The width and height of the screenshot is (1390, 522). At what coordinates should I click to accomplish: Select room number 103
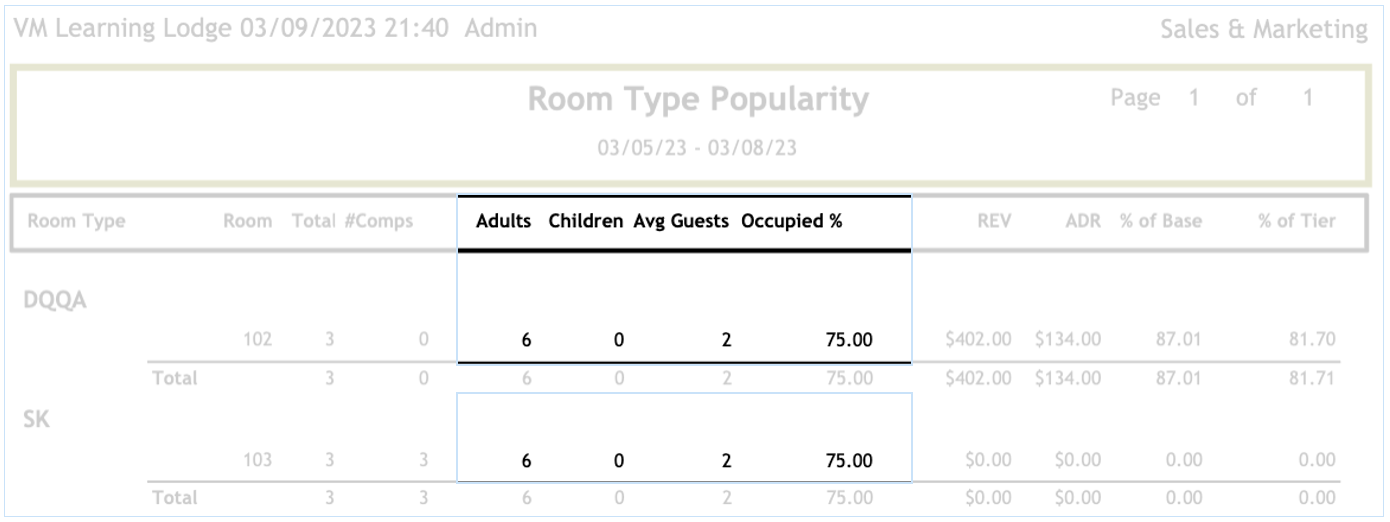(258, 461)
